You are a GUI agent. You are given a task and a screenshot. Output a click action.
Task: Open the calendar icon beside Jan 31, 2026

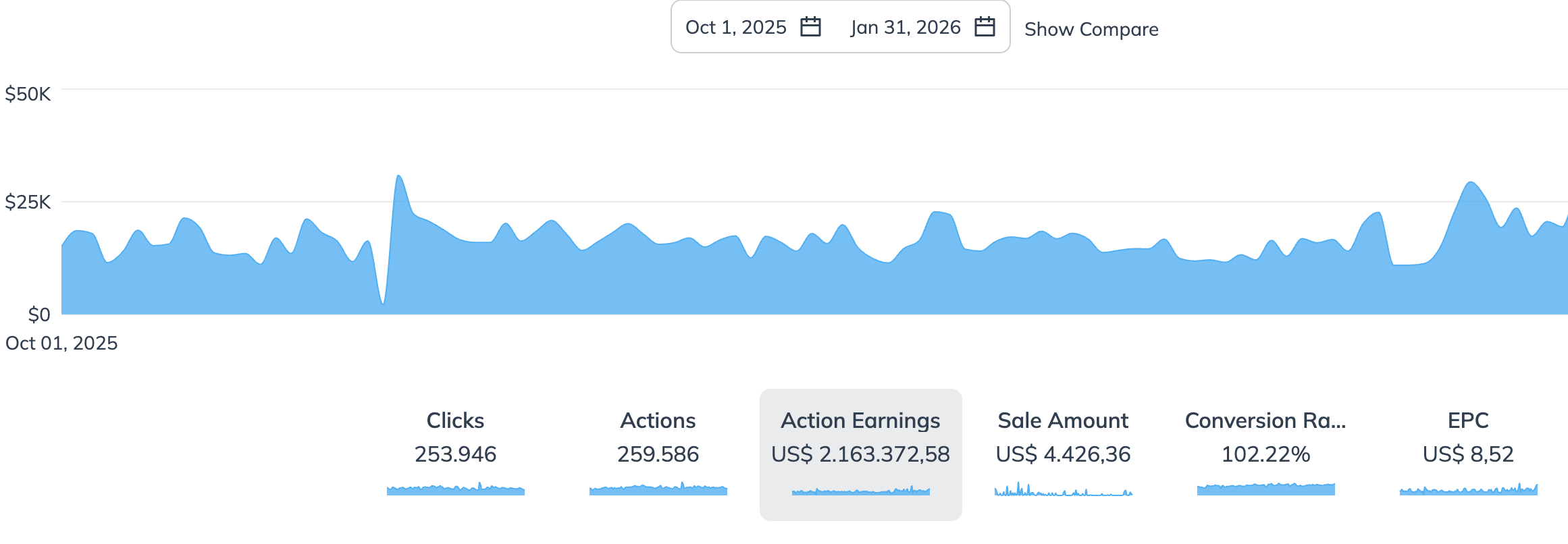(985, 27)
